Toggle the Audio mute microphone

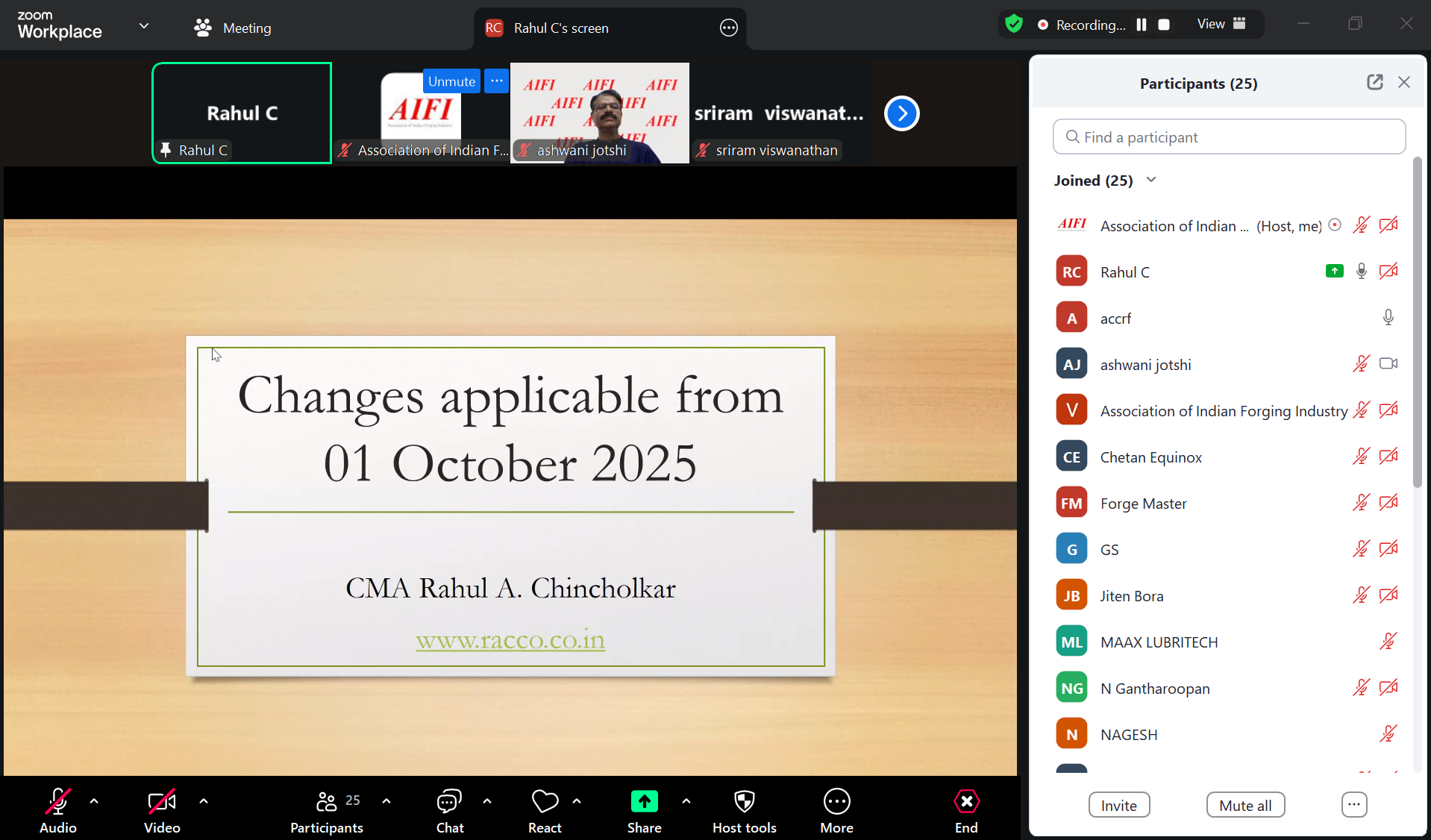coord(57,802)
